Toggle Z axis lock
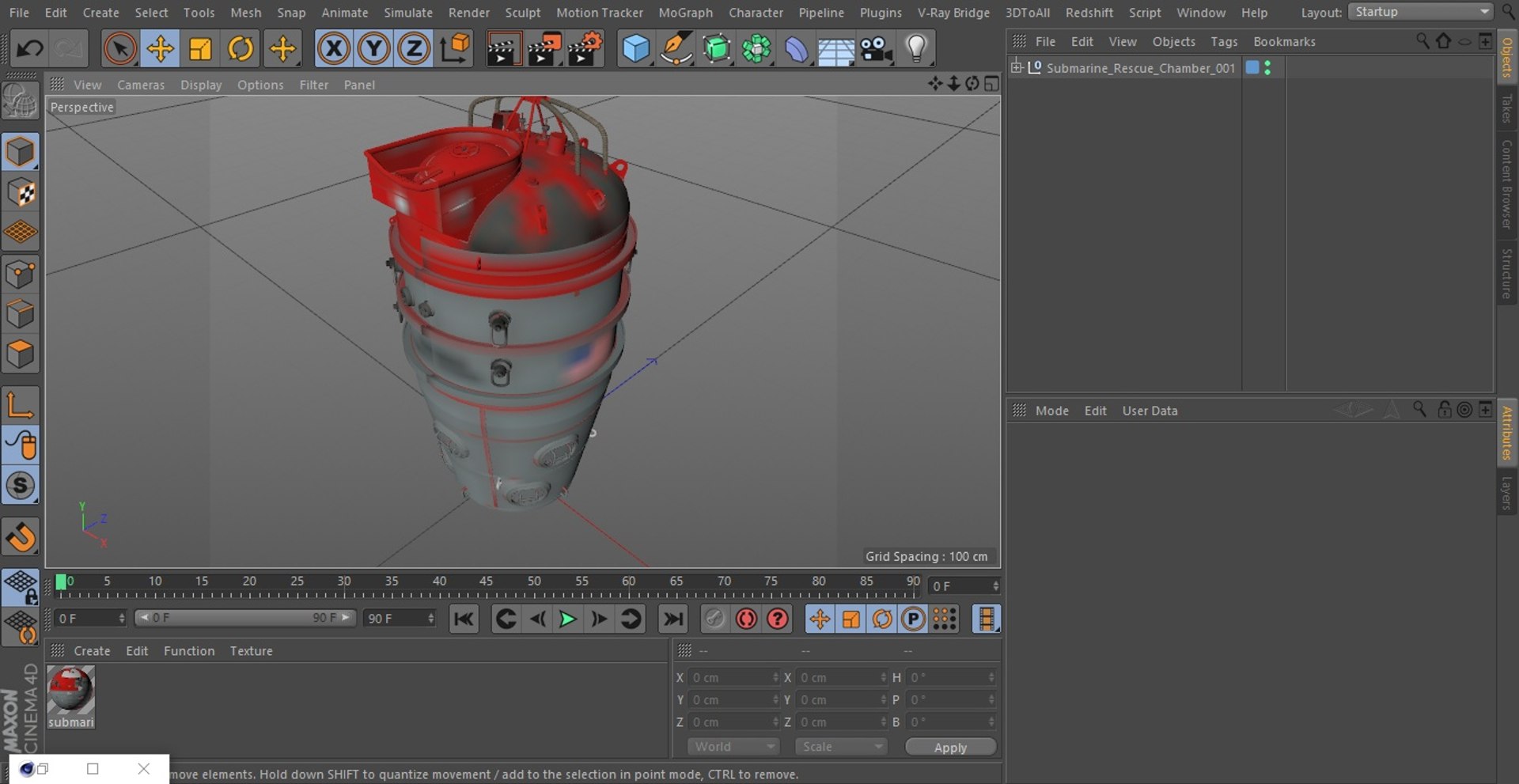Screen dimensions: 1519x784 pos(414,49)
